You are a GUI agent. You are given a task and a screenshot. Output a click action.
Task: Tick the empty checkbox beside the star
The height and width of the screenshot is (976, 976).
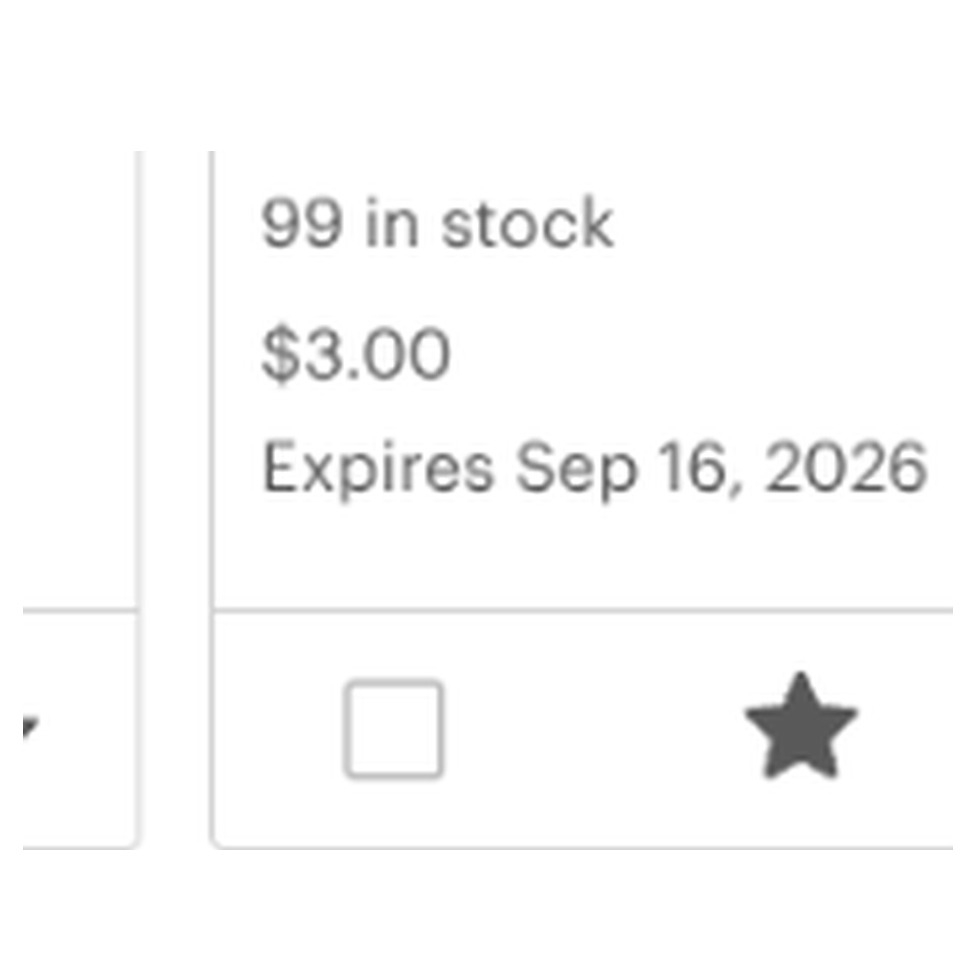click(x=394, y=729)
